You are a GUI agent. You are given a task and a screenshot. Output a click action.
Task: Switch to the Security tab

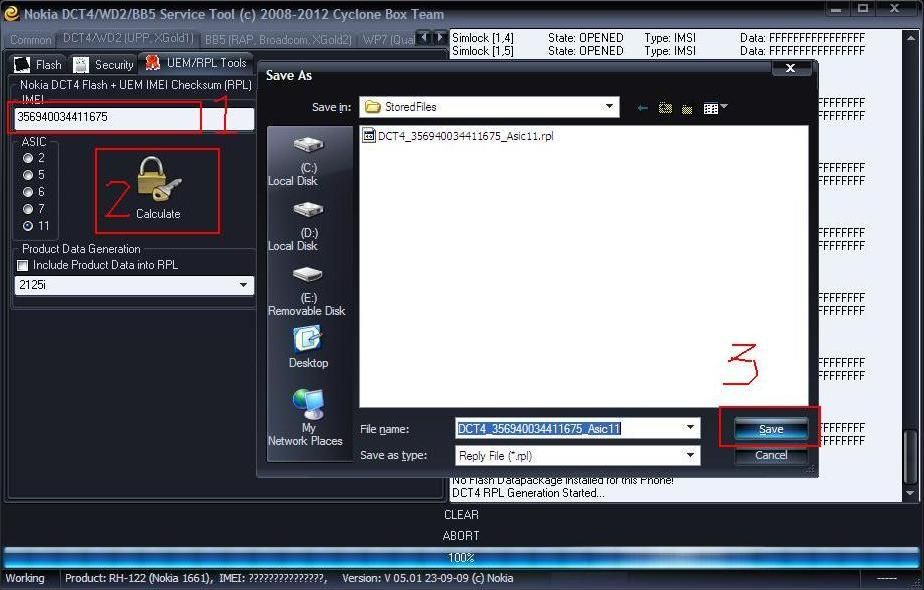click(x=105, y=64)
